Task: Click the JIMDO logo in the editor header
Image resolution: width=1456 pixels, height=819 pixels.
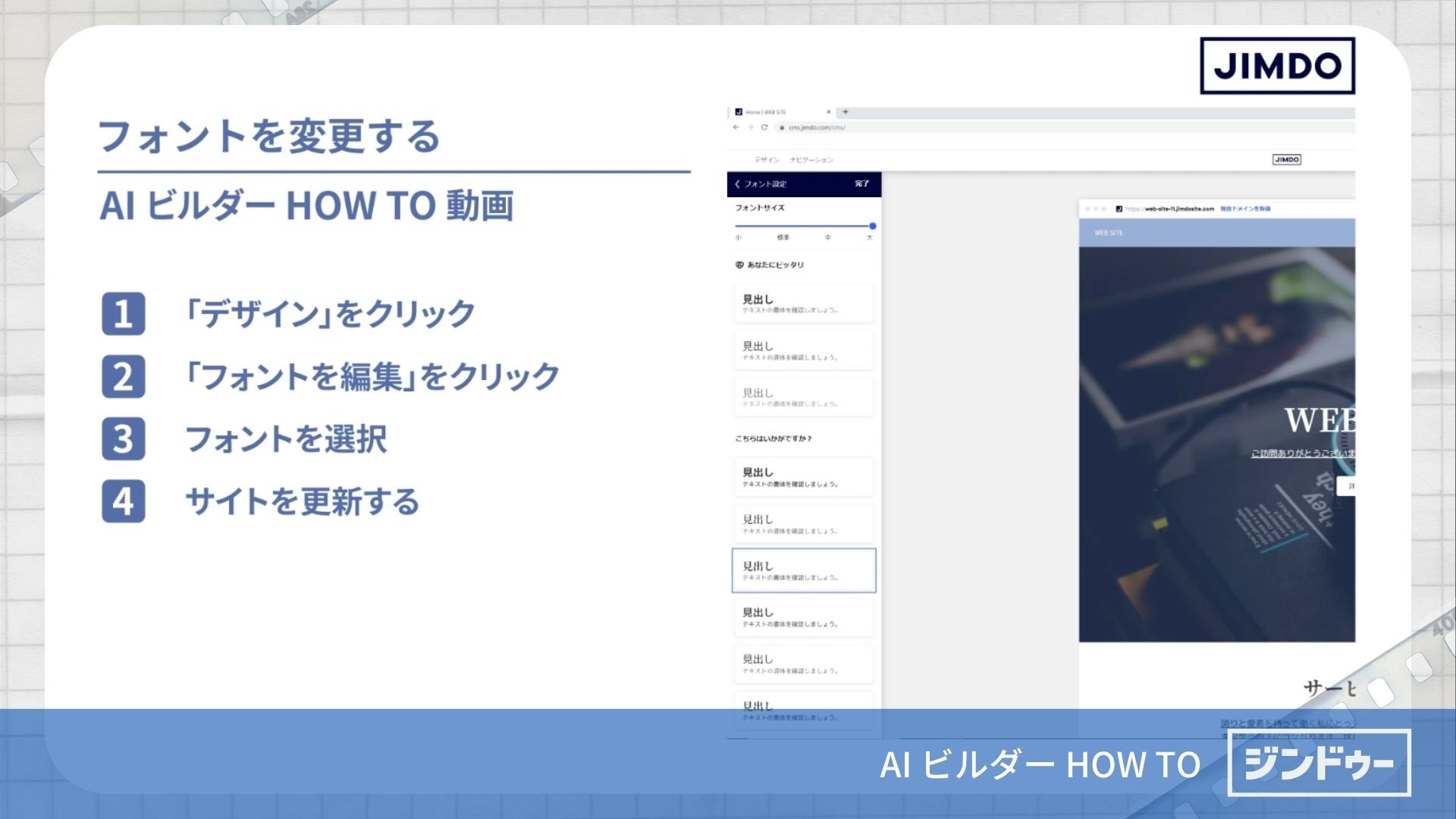Action: pos(1288,159)
